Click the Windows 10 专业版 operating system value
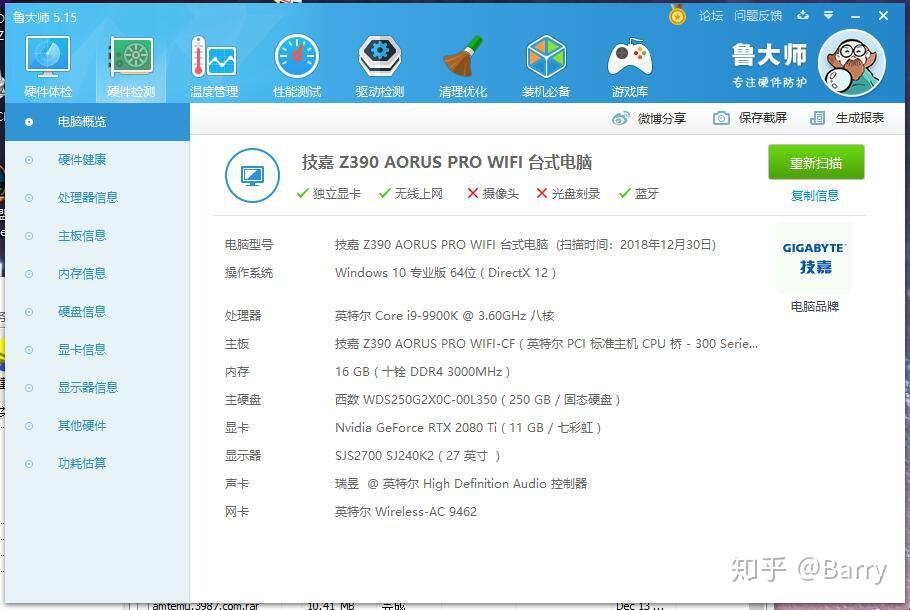 [445, 273]
